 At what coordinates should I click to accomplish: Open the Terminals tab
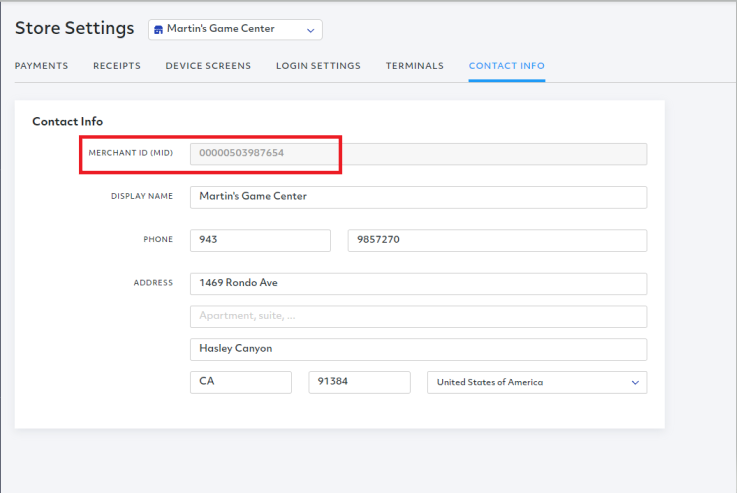tap(414, 66)
